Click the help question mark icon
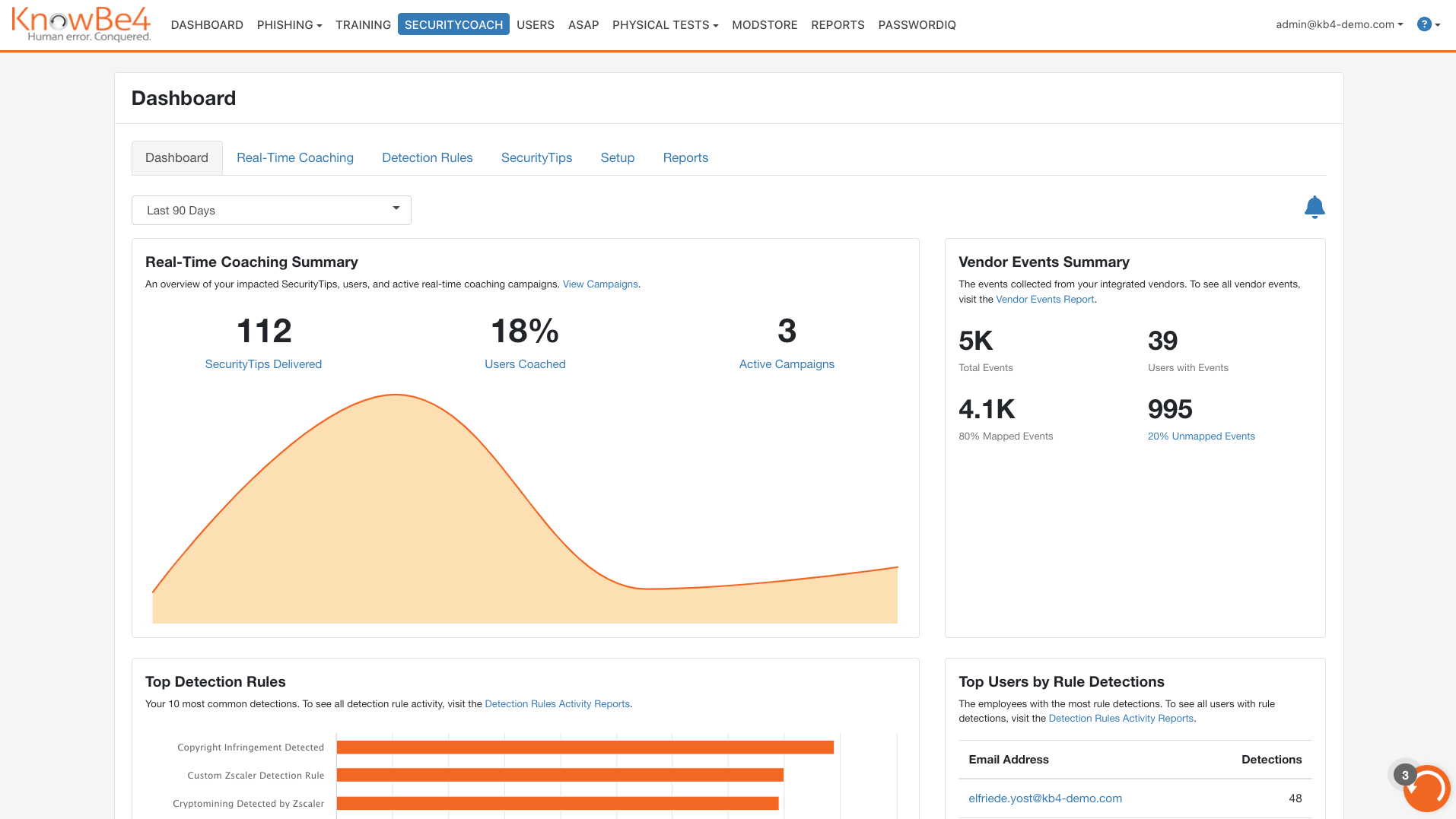 (x=1423, y=24)
